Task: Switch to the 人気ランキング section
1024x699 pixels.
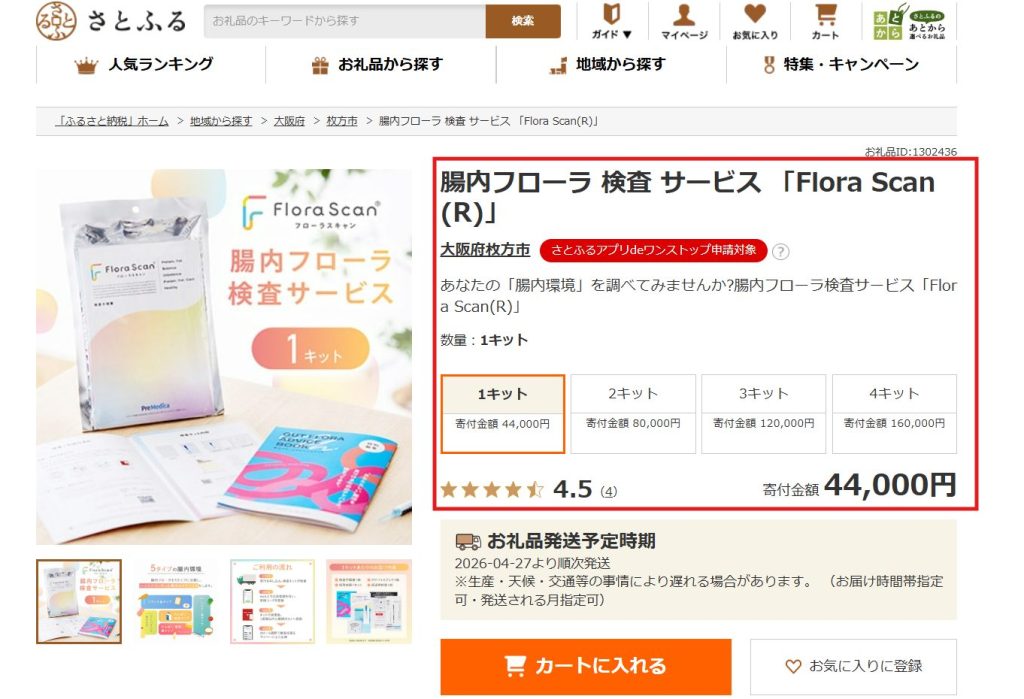Action: coord(146,63)
